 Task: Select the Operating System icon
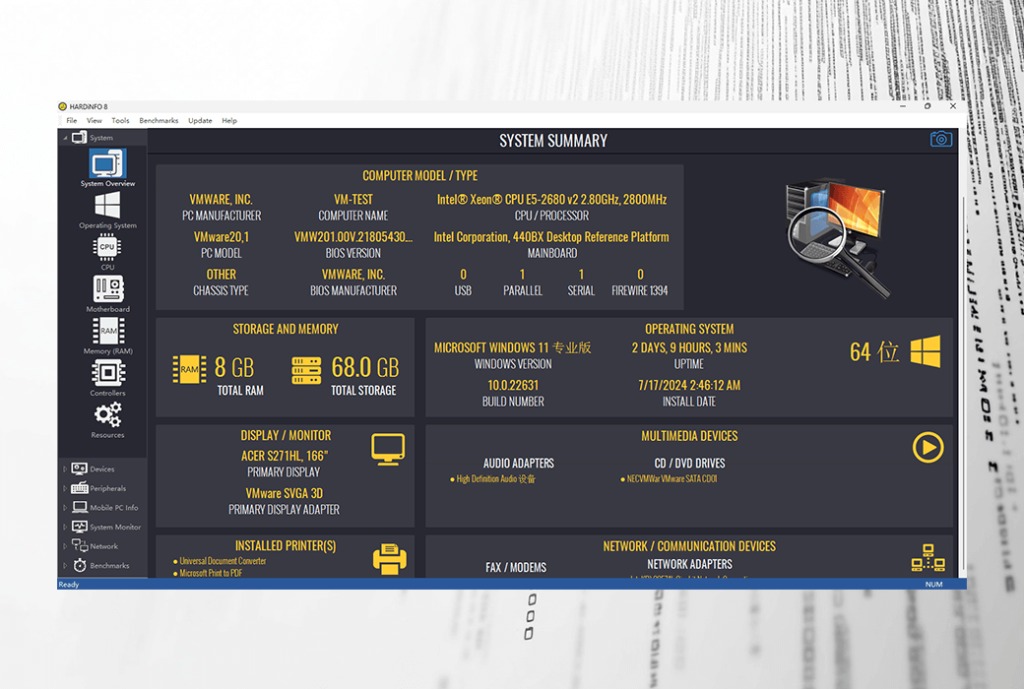coord(107,205)
